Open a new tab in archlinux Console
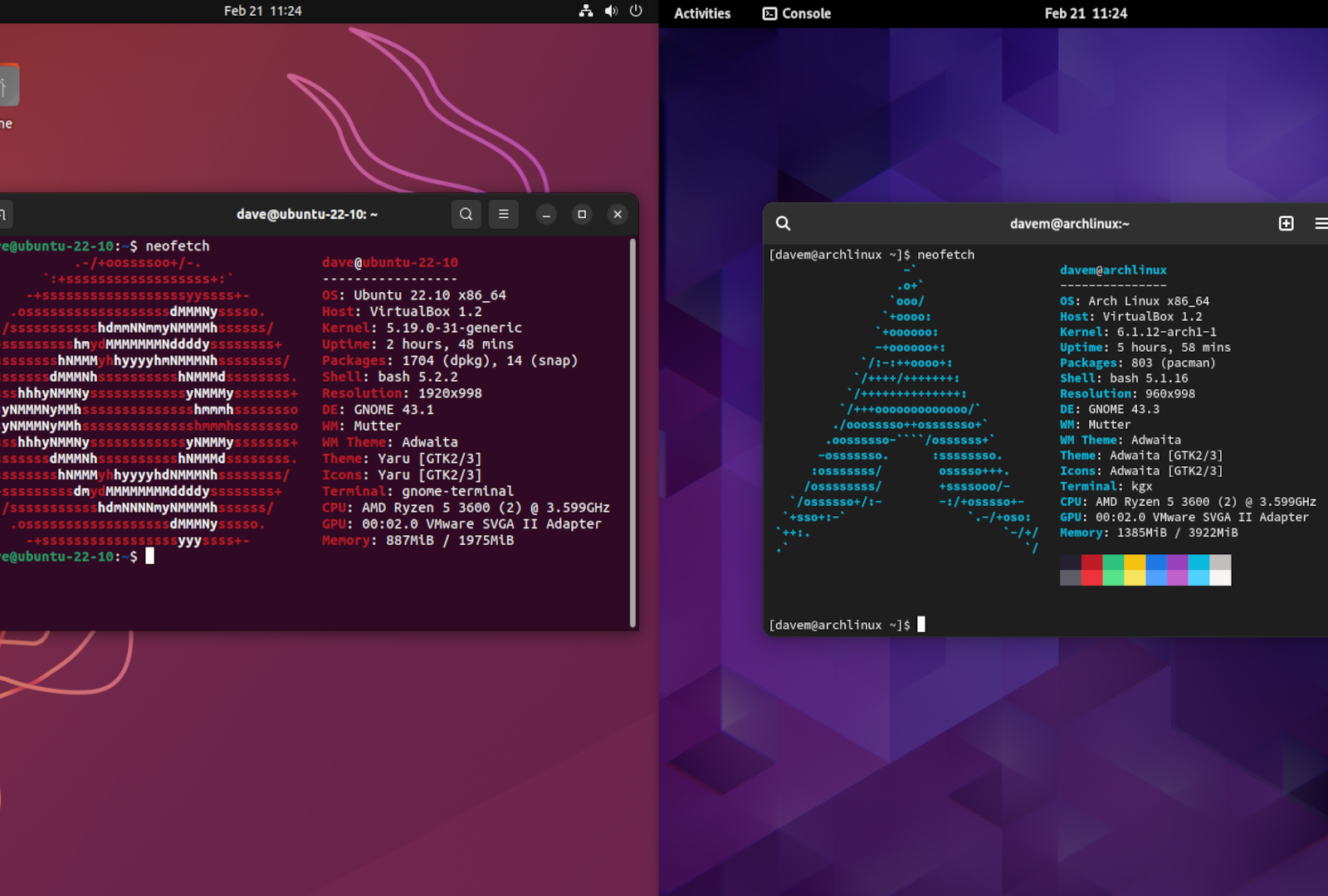1328x896 pixels. (1286, 223)
